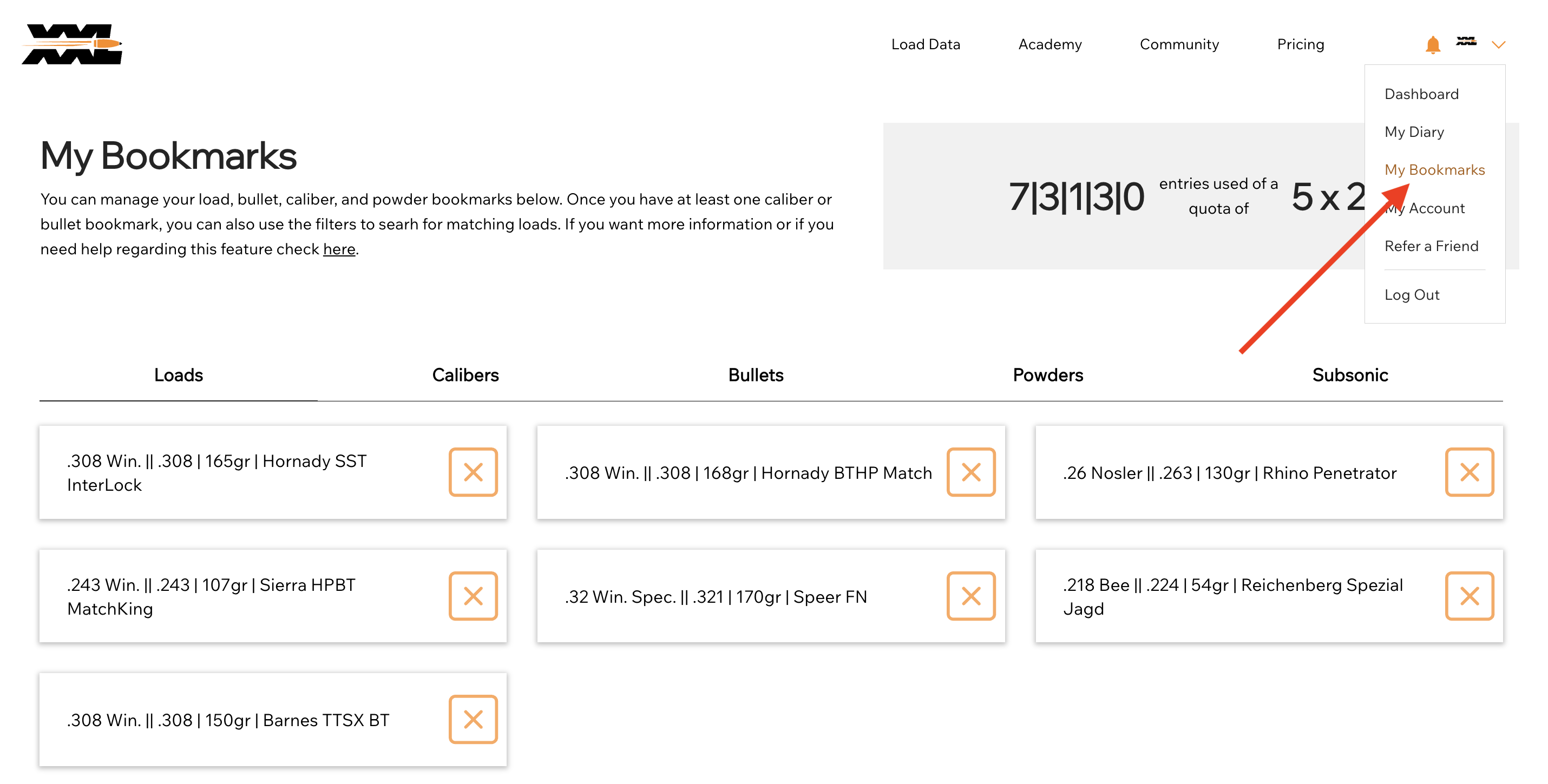Viewport: 1548px width, 784px height.
Task: Collapse the account dropdown chevron
Action: tap(1498, 44)
